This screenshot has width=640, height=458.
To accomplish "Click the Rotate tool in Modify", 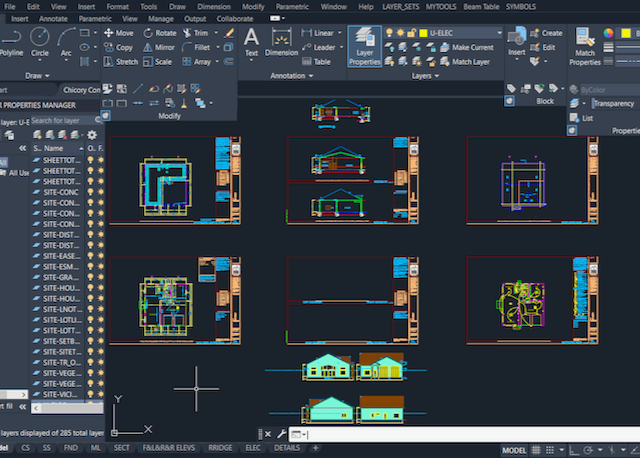I will click(x=159, y=33).
